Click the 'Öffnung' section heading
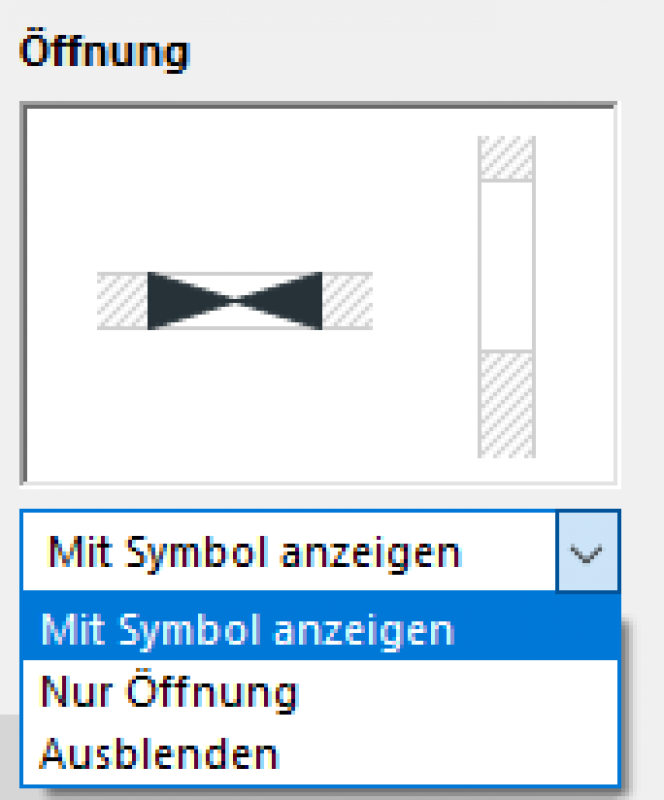 tap(104, 52)
